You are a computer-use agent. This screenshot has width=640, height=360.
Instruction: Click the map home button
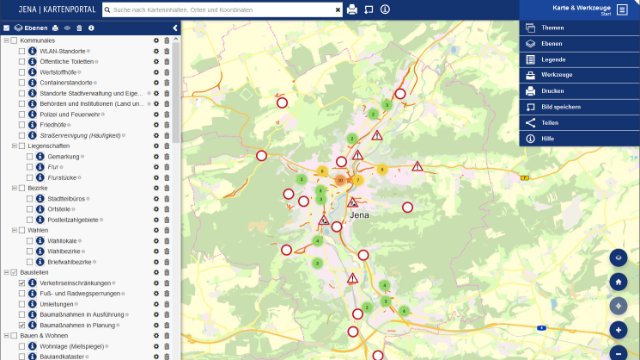point(618,282)
